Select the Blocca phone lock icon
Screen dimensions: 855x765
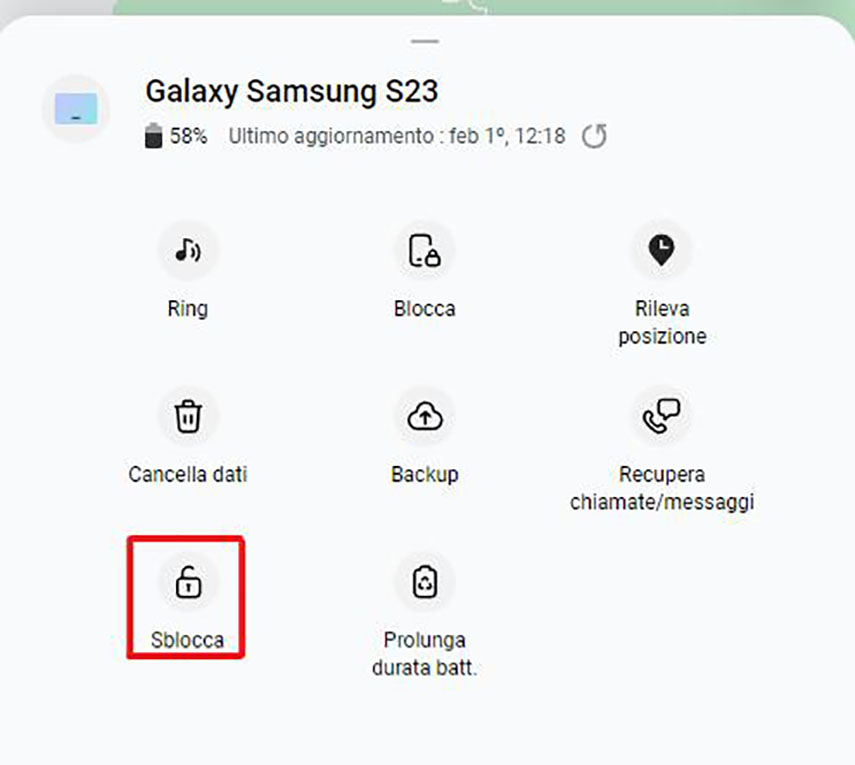[425, 251]
